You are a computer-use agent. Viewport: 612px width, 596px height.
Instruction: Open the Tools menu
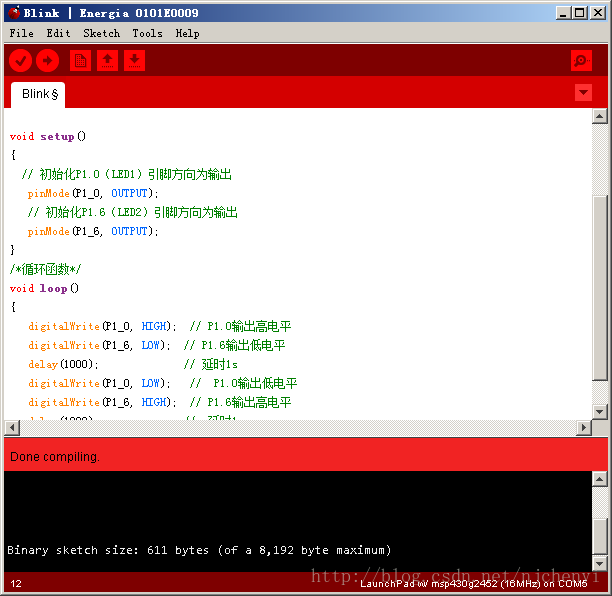click(x=147, y=33)
